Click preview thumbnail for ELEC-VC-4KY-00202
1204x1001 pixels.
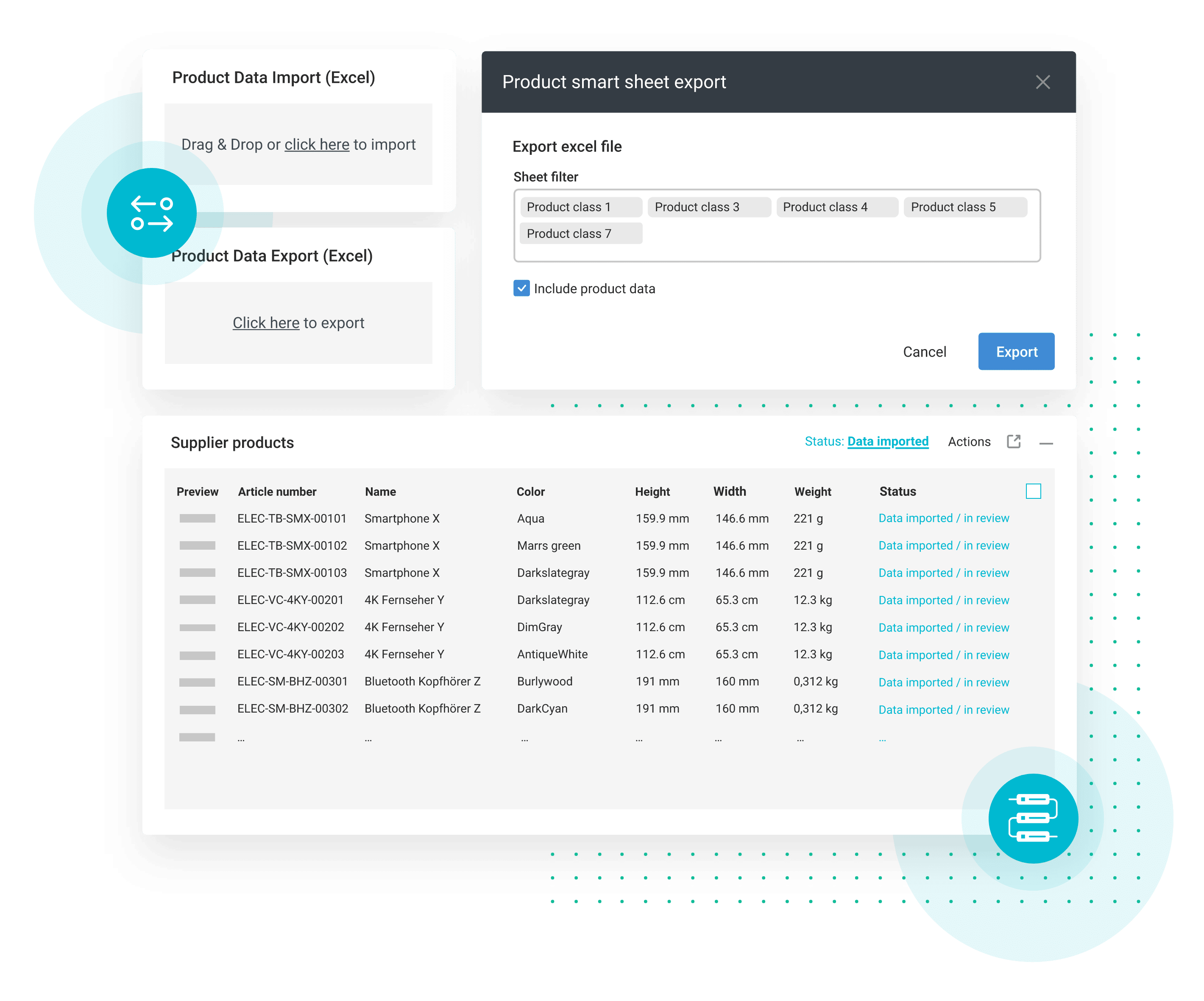pyautogui.click(x=197, y=627)
